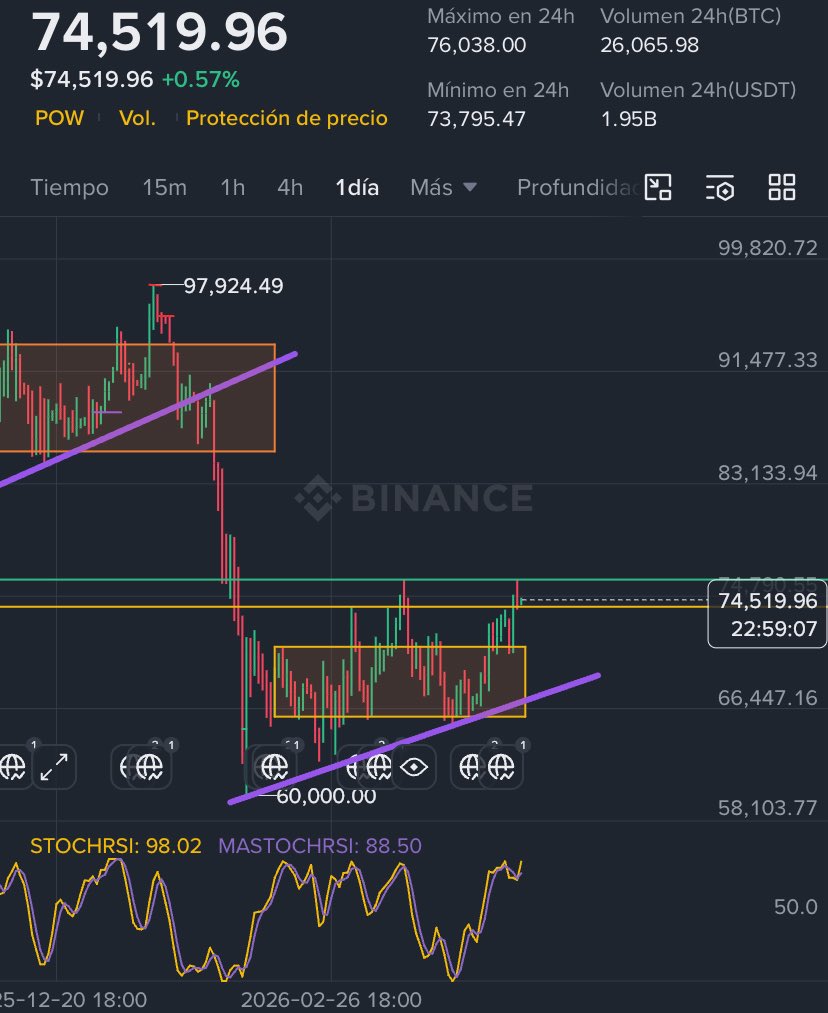Click the fullscreen expand arrows icon
This screenshot has height=1013, width=828.
click(54, 767)
